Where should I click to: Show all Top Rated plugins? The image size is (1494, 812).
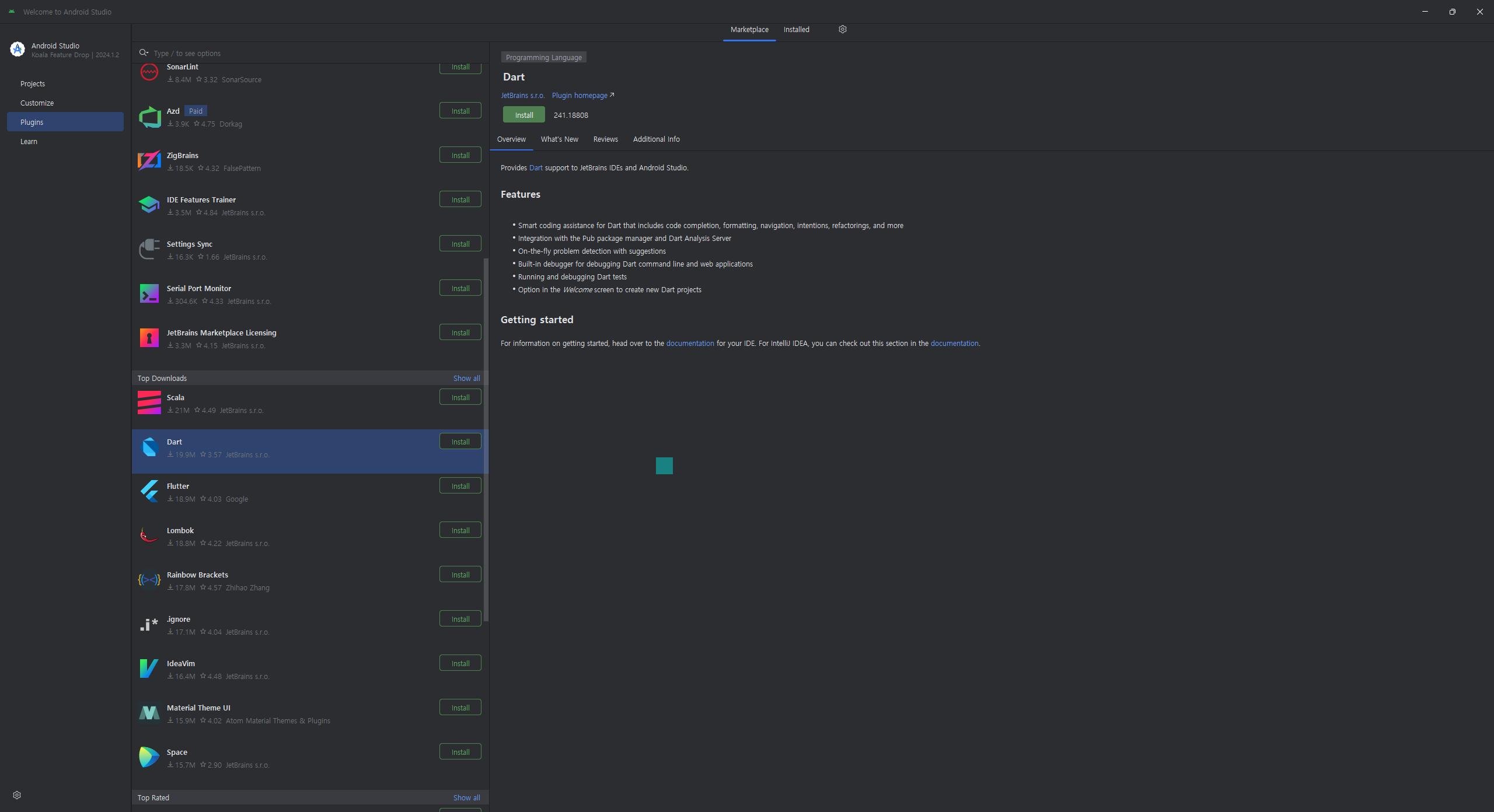pyautogui.click(x=466, y=797)
